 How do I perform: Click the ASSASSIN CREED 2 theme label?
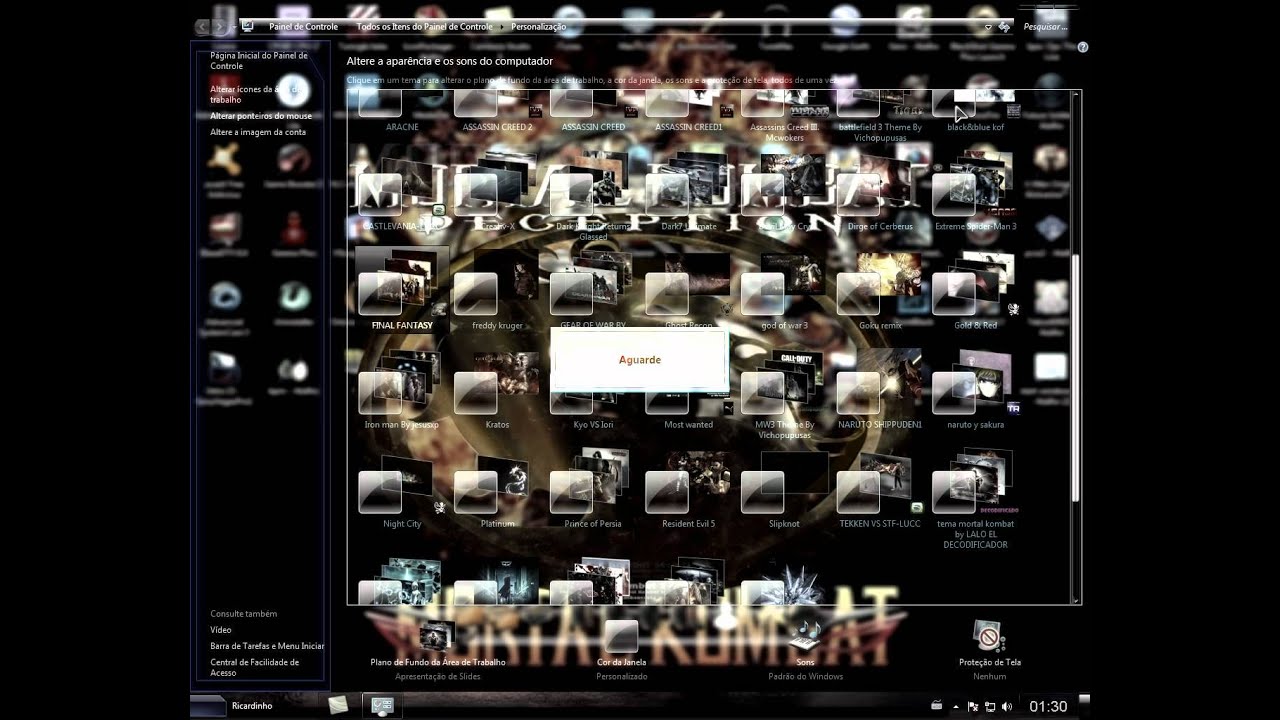pos(497,127)
